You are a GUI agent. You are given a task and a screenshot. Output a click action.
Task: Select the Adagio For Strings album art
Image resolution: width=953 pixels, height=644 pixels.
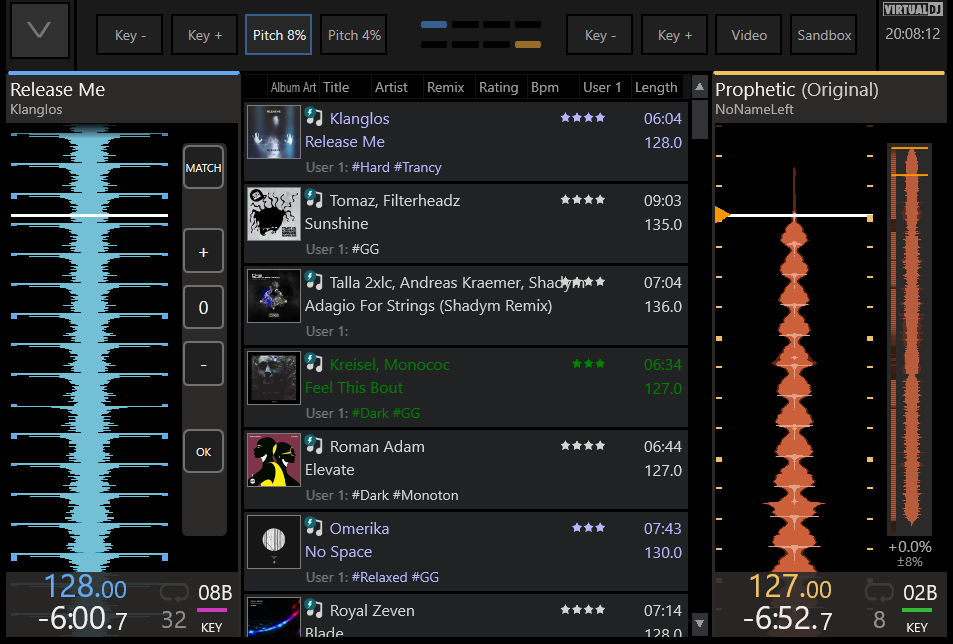click(274, 296)
